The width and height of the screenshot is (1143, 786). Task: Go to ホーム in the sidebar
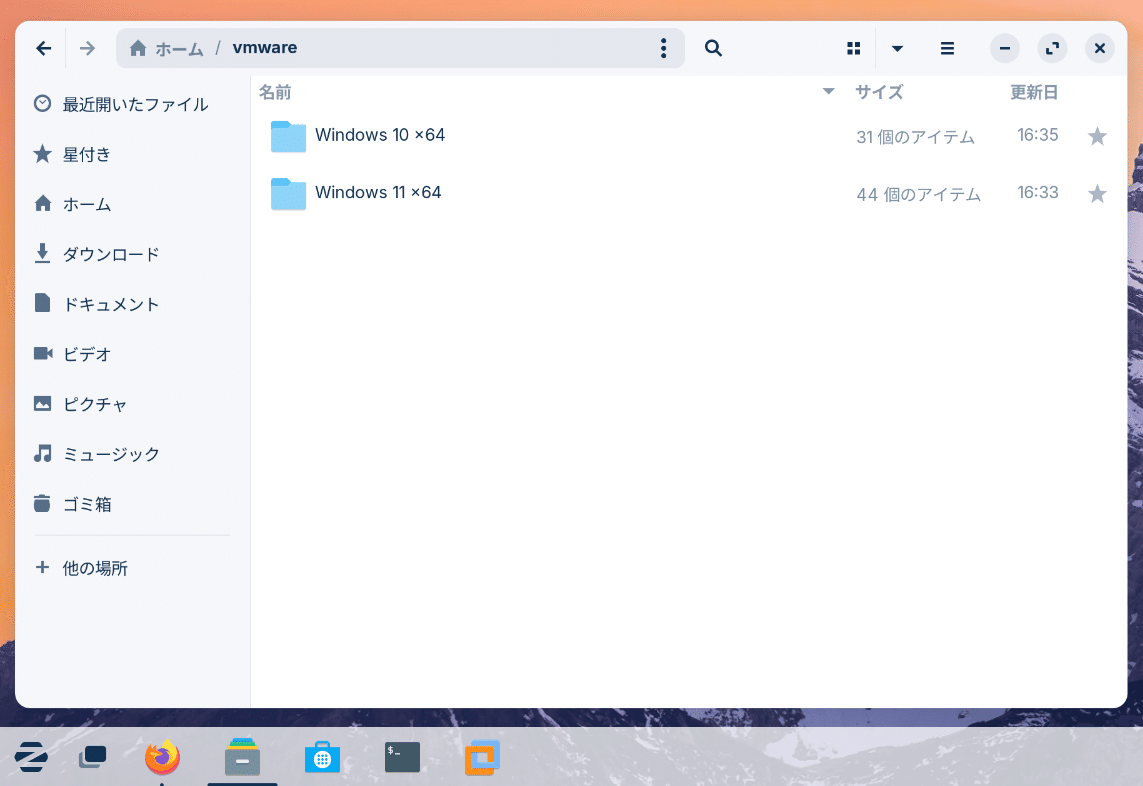(x=132, y=204)
